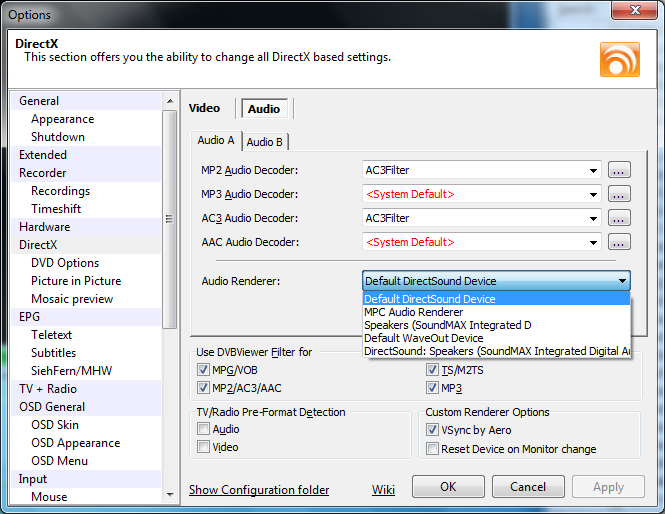Click the orange DVBViewer logo icon

tap(620, 59)
